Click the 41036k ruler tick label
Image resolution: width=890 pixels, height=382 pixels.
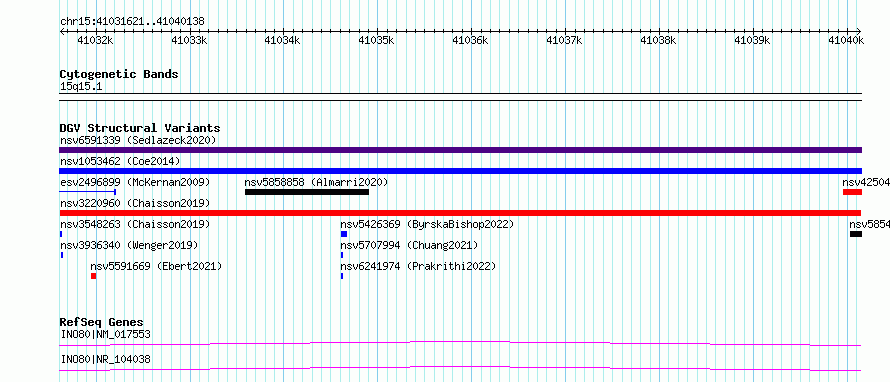(x=471, y=40)
